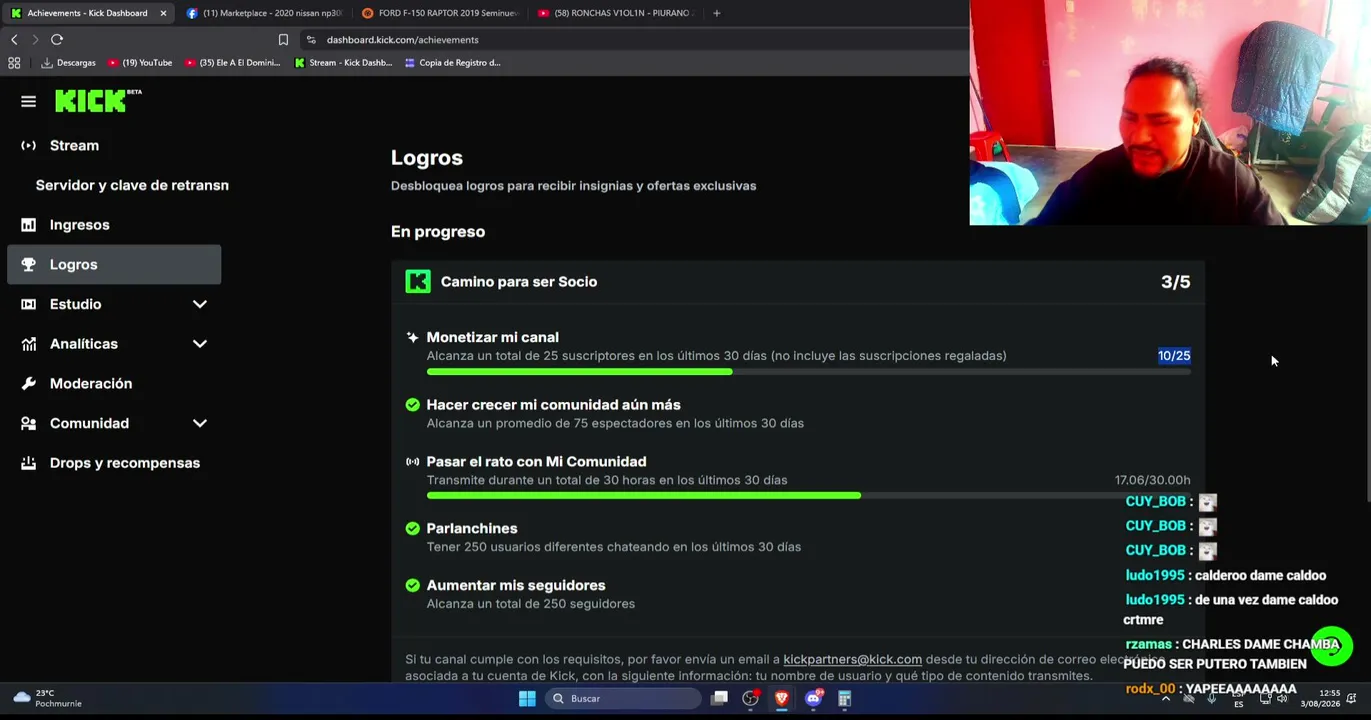
Task: Open Drops y recompensas in the sidebar
Action: click(114, 463)
